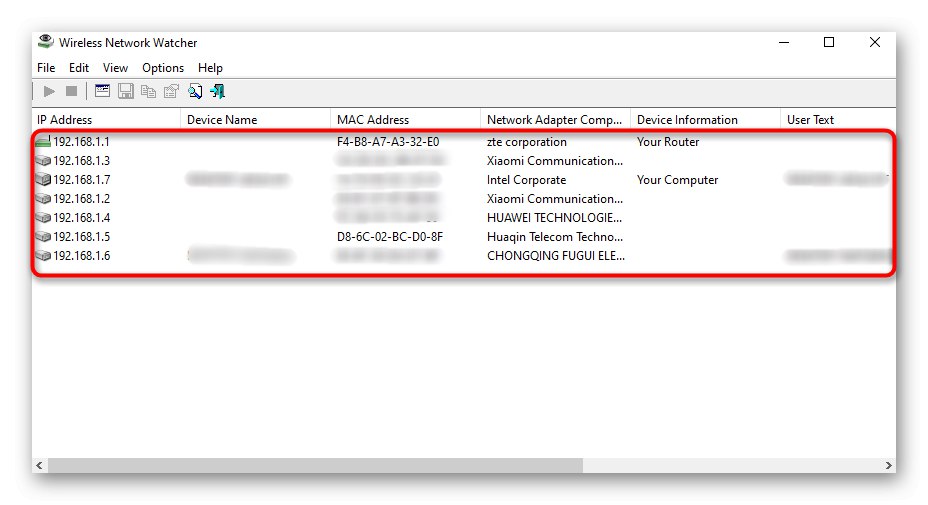Click the HUAWEI TECHNOLOGIE... cell

(x=555, y=217)
